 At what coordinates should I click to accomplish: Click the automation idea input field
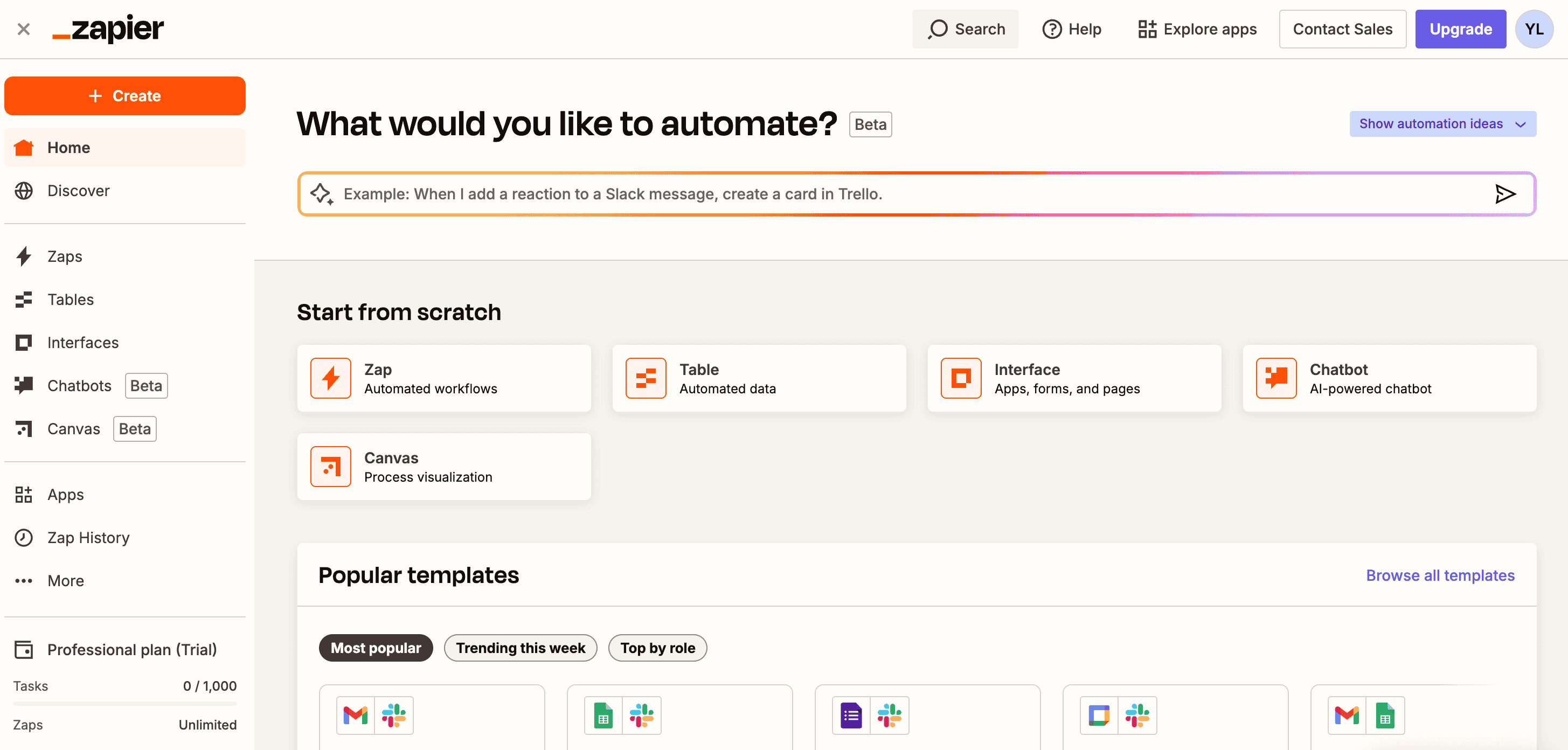[x=917, y=193]
